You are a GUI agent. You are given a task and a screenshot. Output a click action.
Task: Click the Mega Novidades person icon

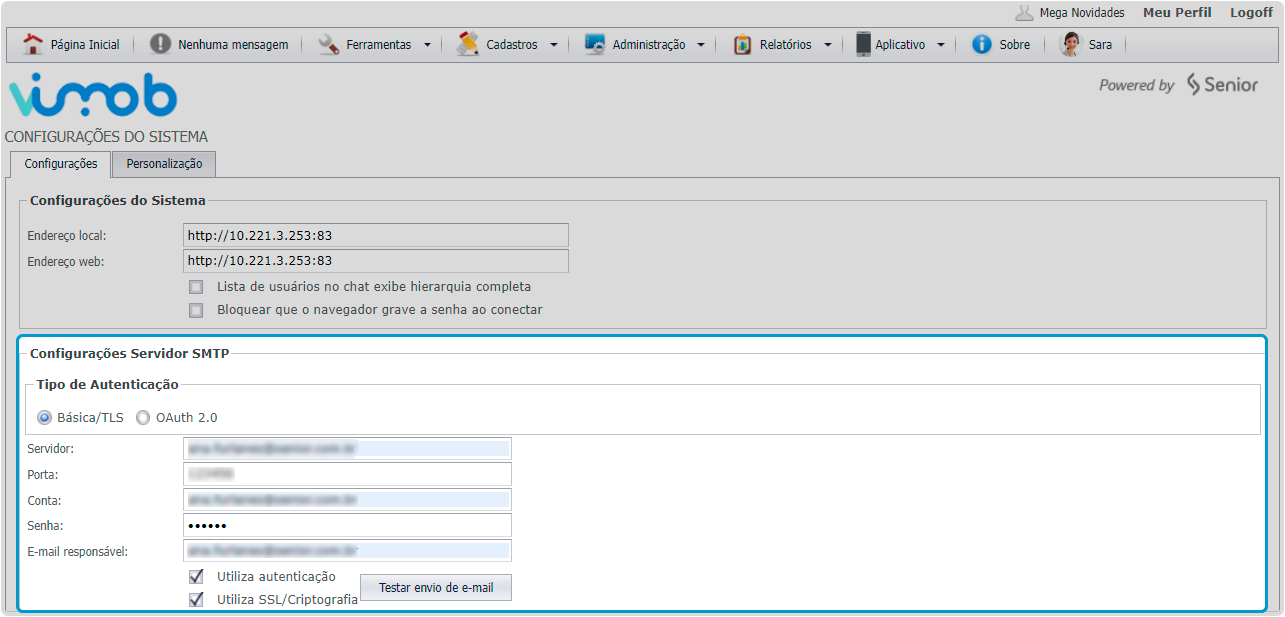coord(1025,13)
